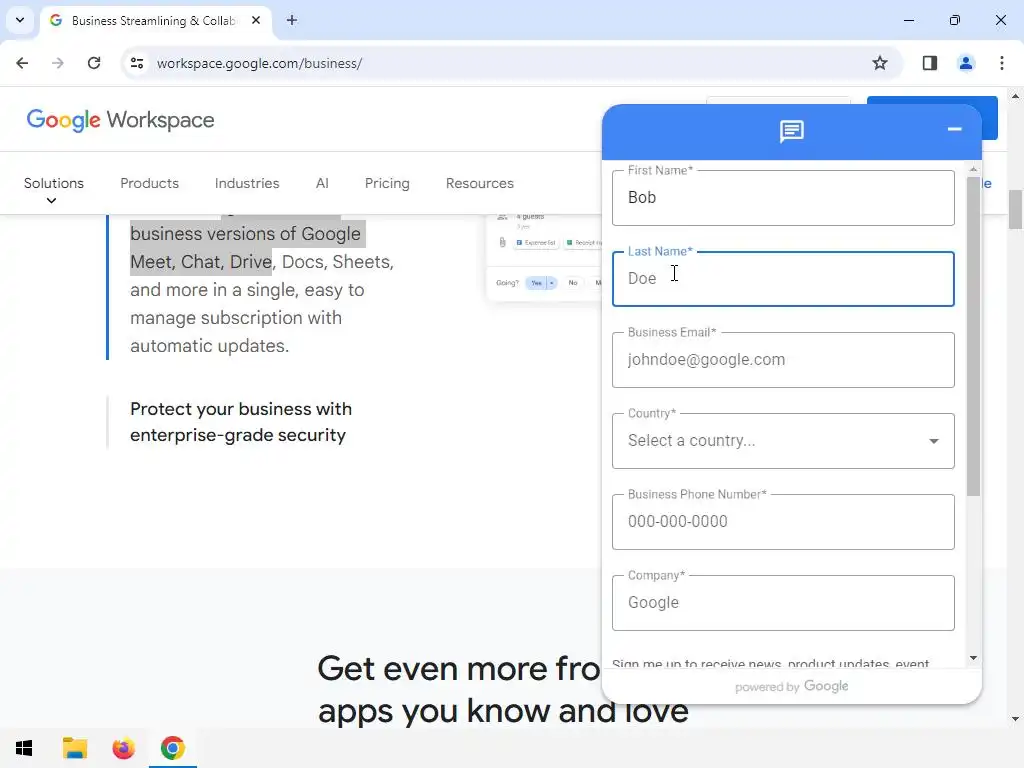Close the Business Streamlining tab
The height and width of the screenshot is (768, 1024).
coord(256,20)
